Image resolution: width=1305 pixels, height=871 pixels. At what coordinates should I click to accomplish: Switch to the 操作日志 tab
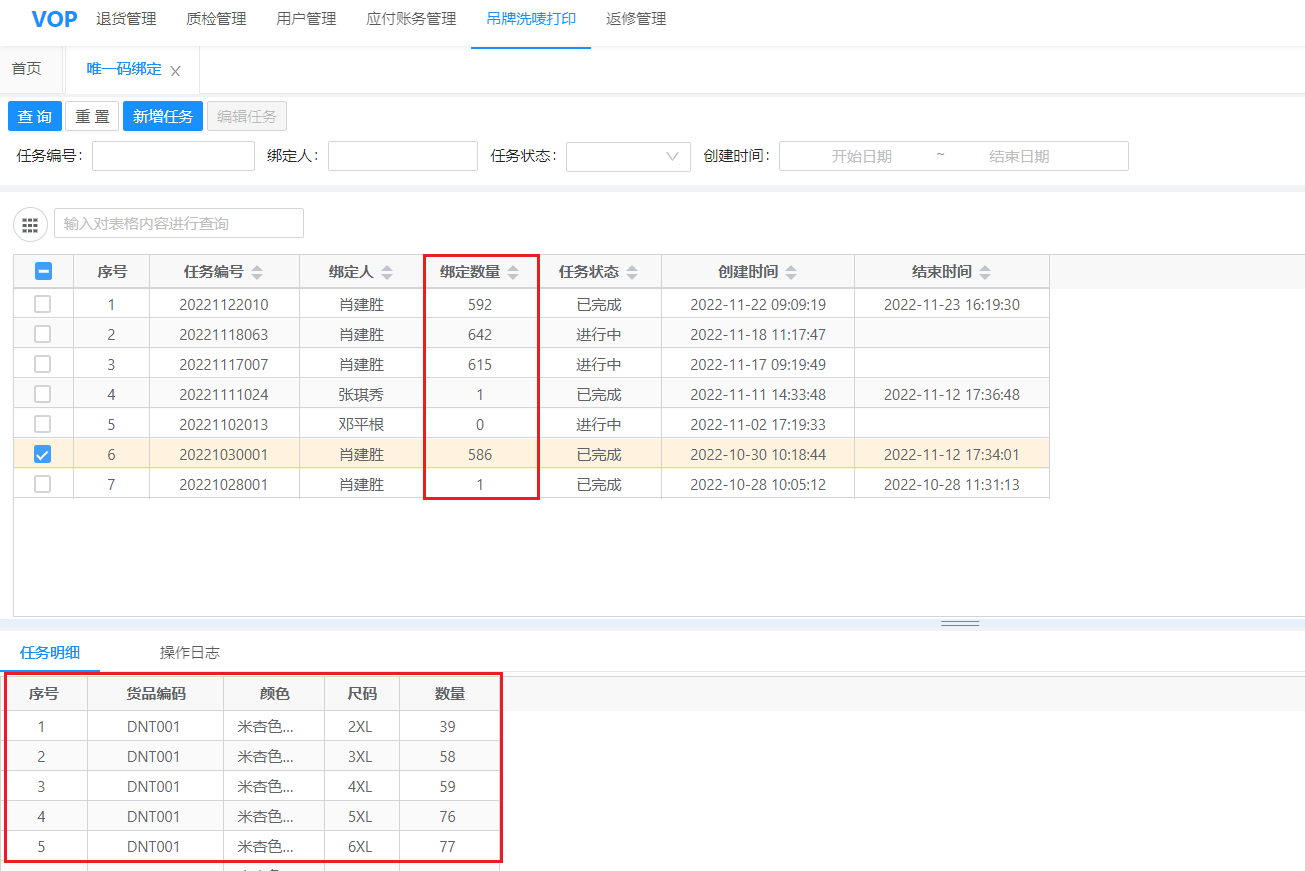point(190,652)
